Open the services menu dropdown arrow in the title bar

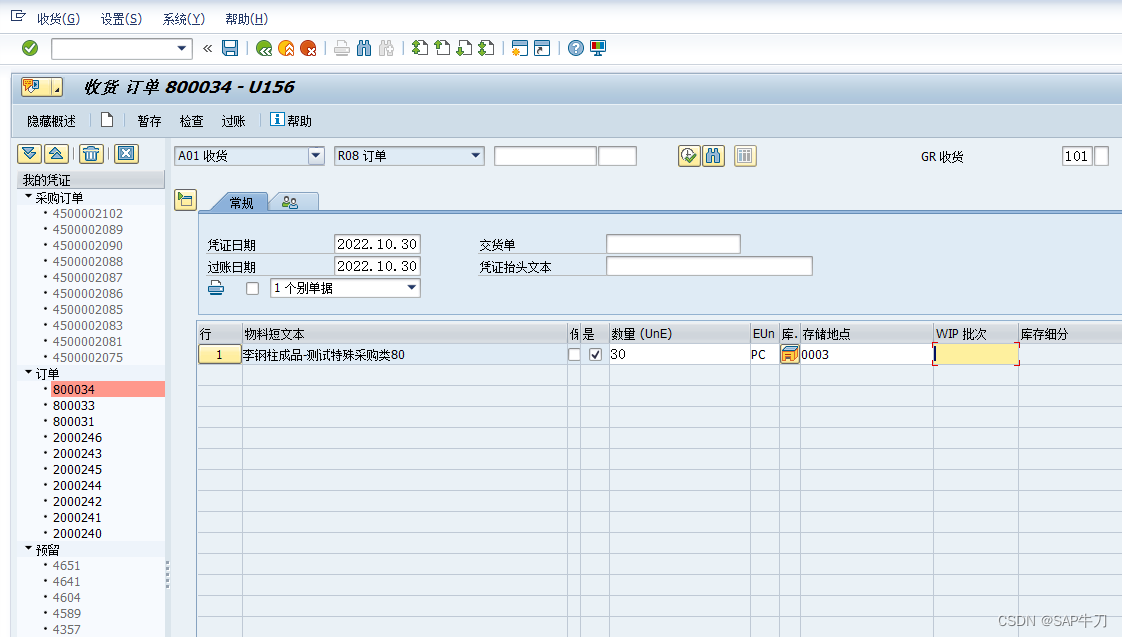point(57,87)
